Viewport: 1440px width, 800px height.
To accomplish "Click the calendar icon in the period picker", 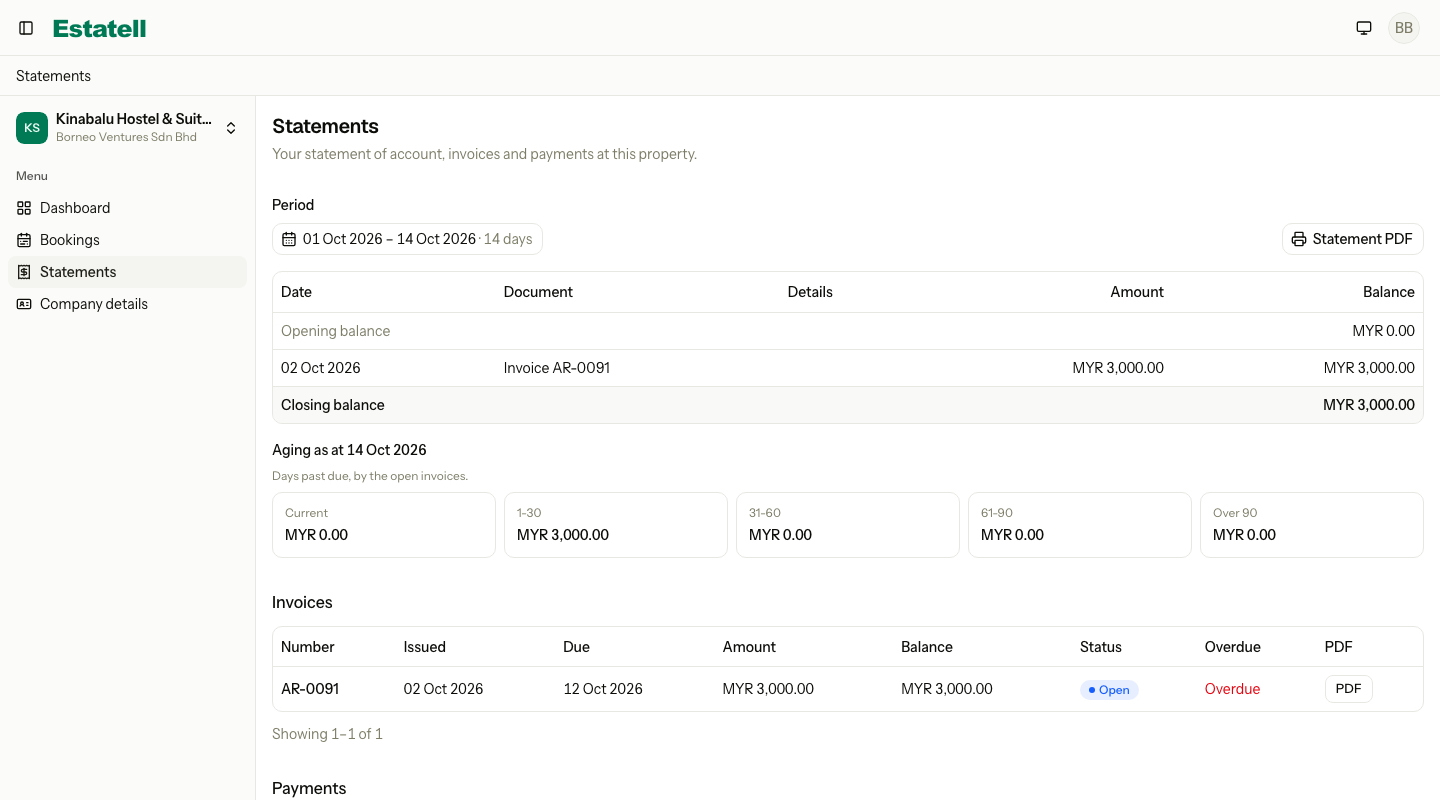I will pos(289,239).
